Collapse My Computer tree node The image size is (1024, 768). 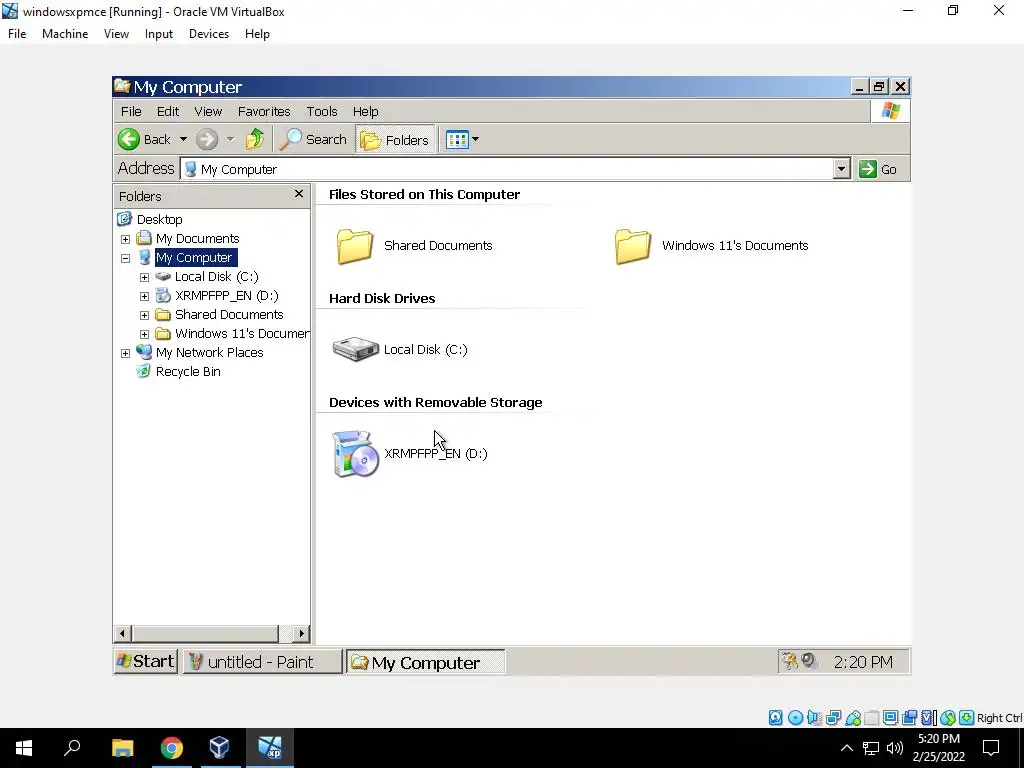click(125, 258)
